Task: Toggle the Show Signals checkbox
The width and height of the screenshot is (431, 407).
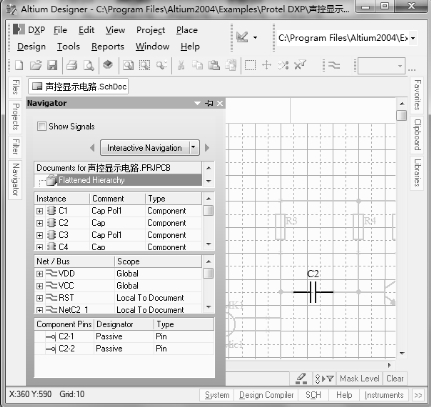Action: coord(42,126)
